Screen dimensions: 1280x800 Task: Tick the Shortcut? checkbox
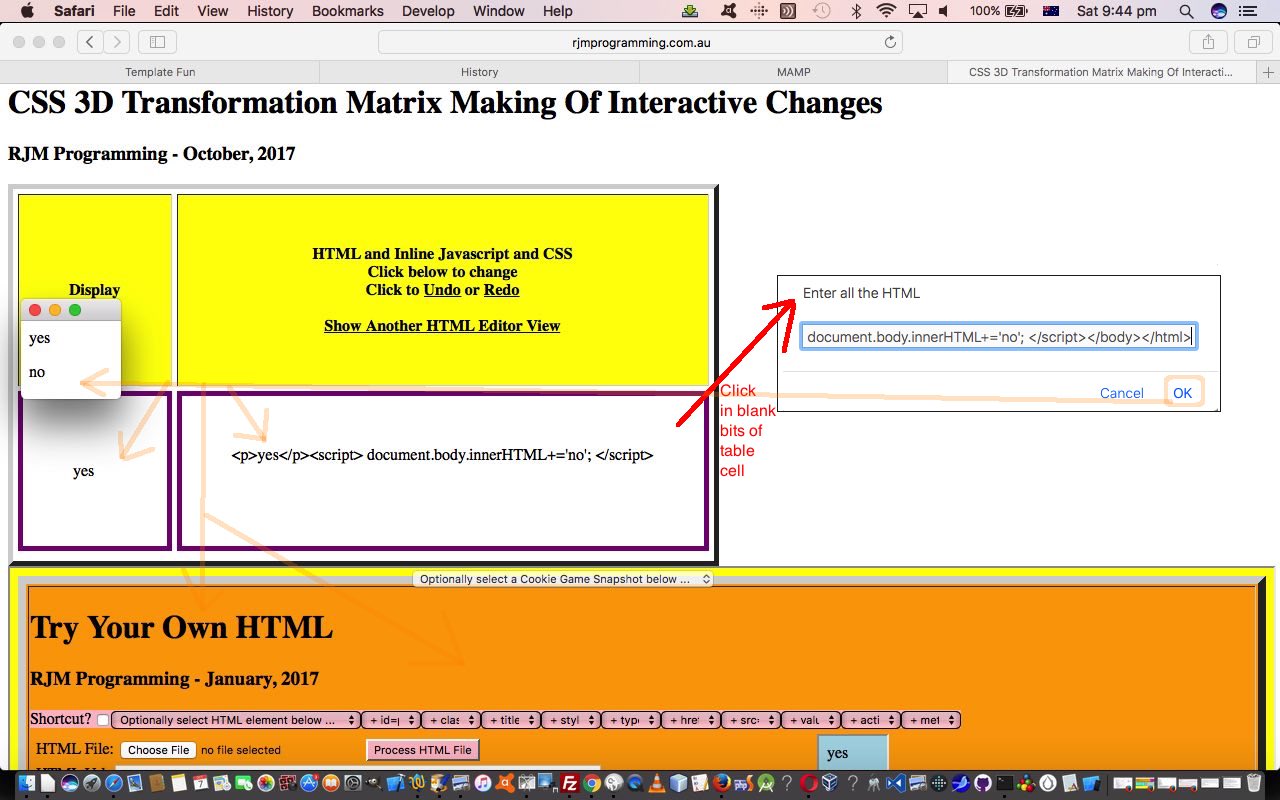102,720
